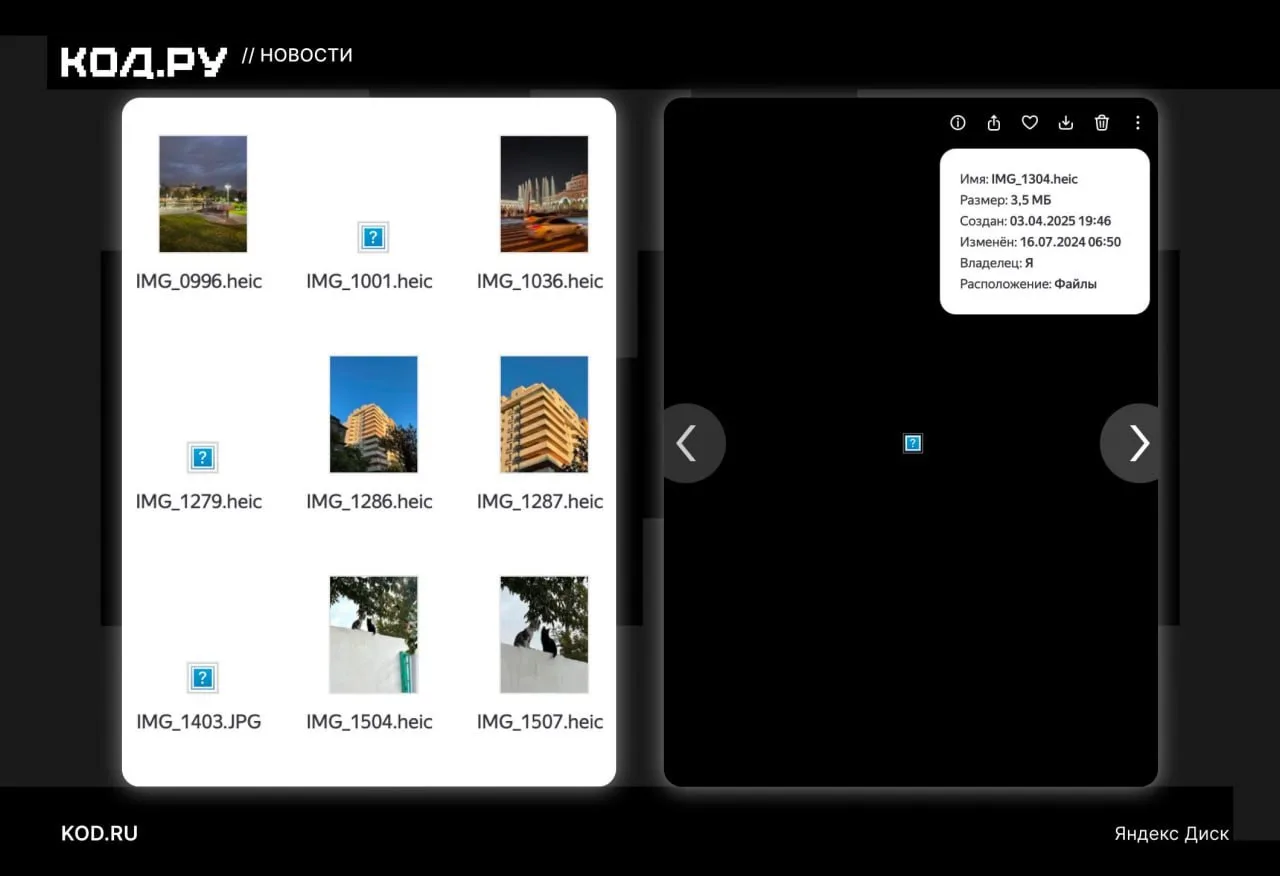Open IMG_1036.heic fountain photo thumbnail
Viewport: 1280px width, 876px height.
[x=544, y=194]
